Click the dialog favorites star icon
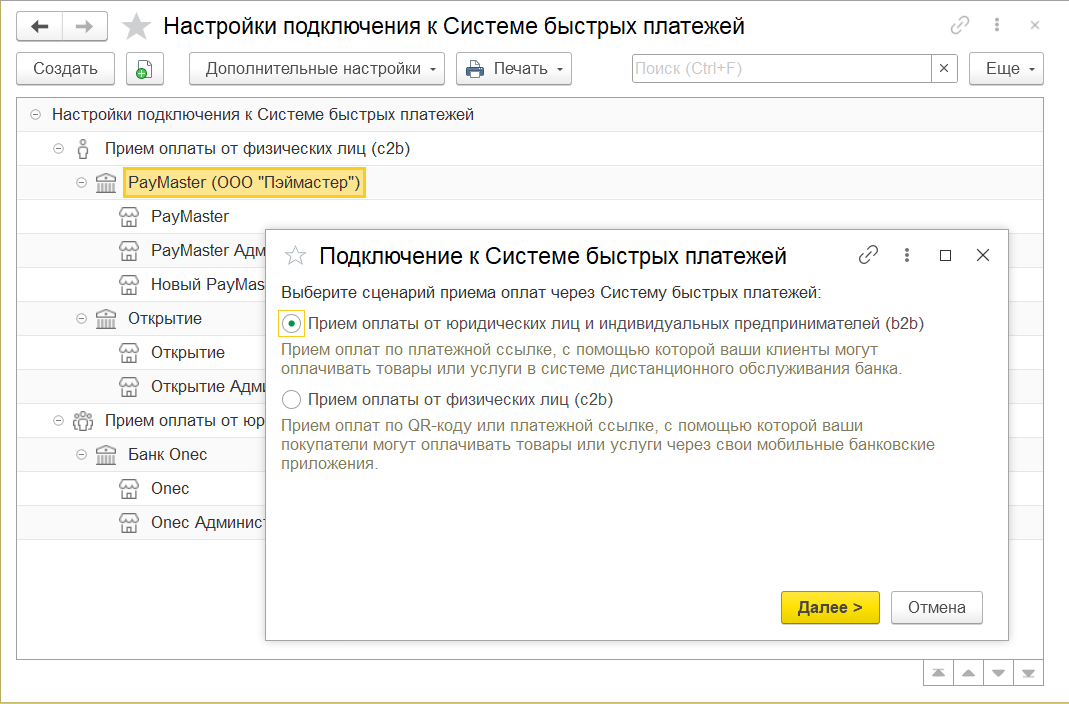The image size is (1069, 704). 295,256
